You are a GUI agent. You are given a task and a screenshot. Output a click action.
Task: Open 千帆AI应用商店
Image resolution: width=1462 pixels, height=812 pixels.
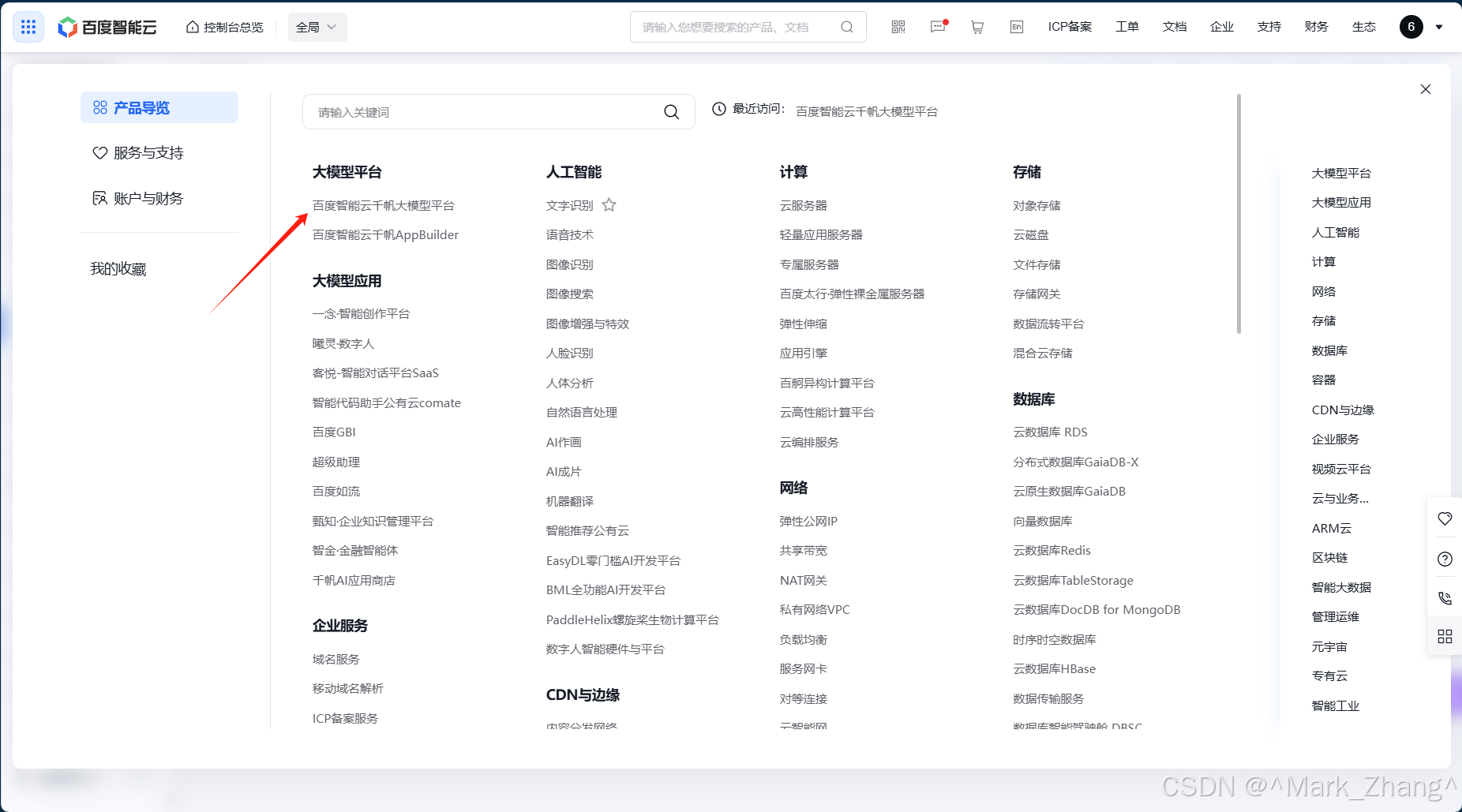tap(354, 581)
